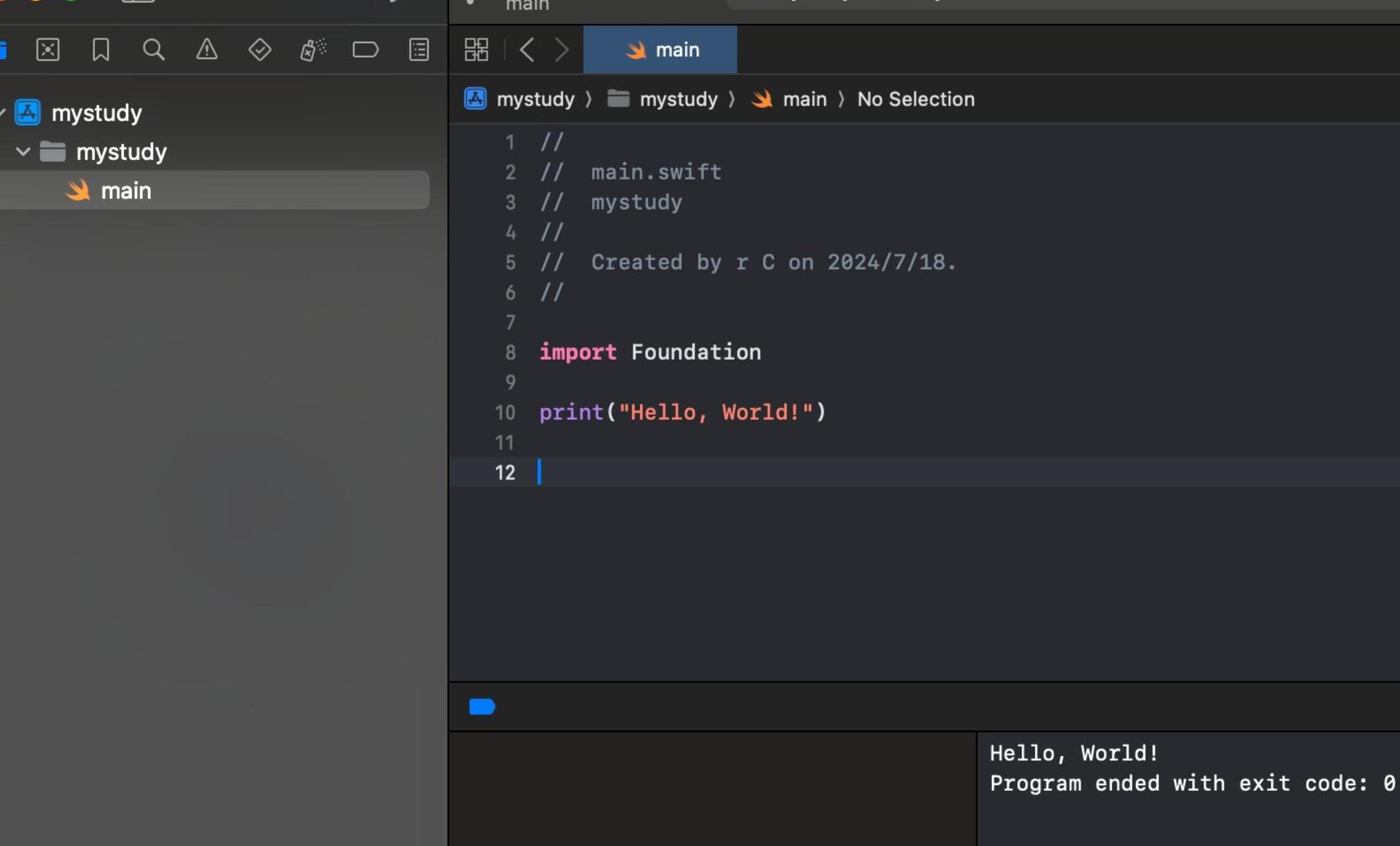
Task: Open the Issue navigator warning icon
Action: [207, 50]
